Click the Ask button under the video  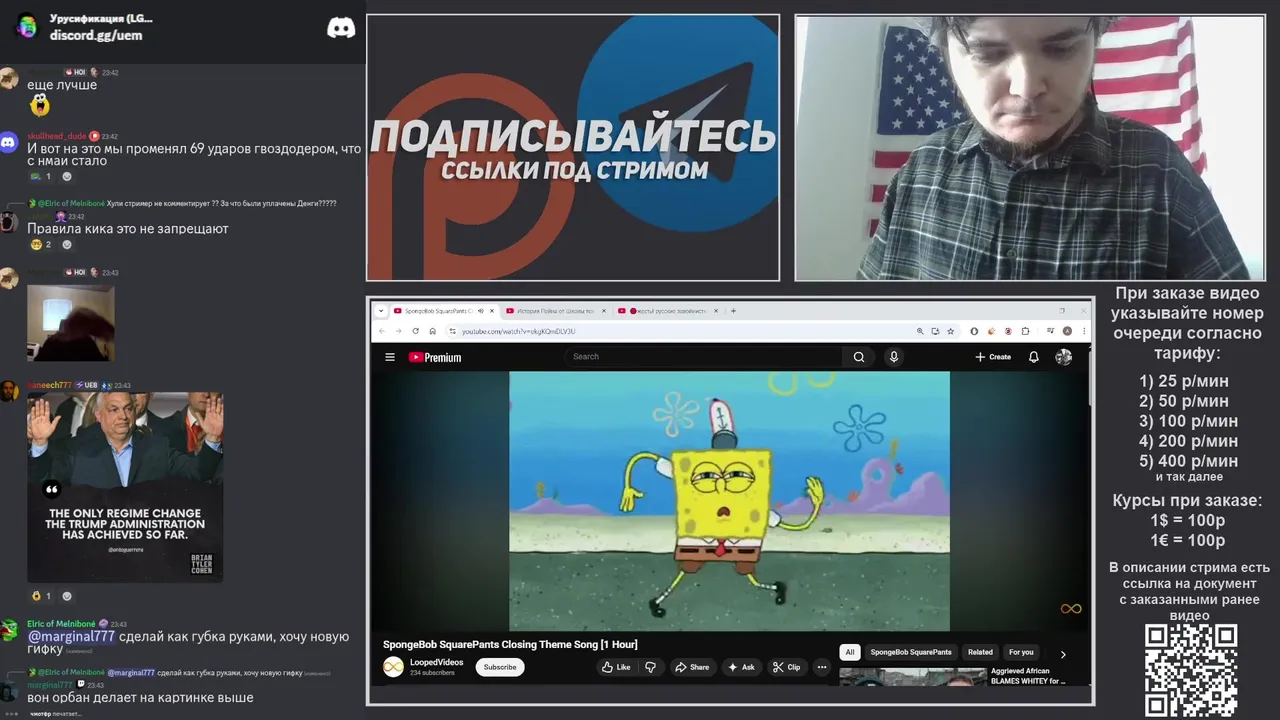(741, 667)
